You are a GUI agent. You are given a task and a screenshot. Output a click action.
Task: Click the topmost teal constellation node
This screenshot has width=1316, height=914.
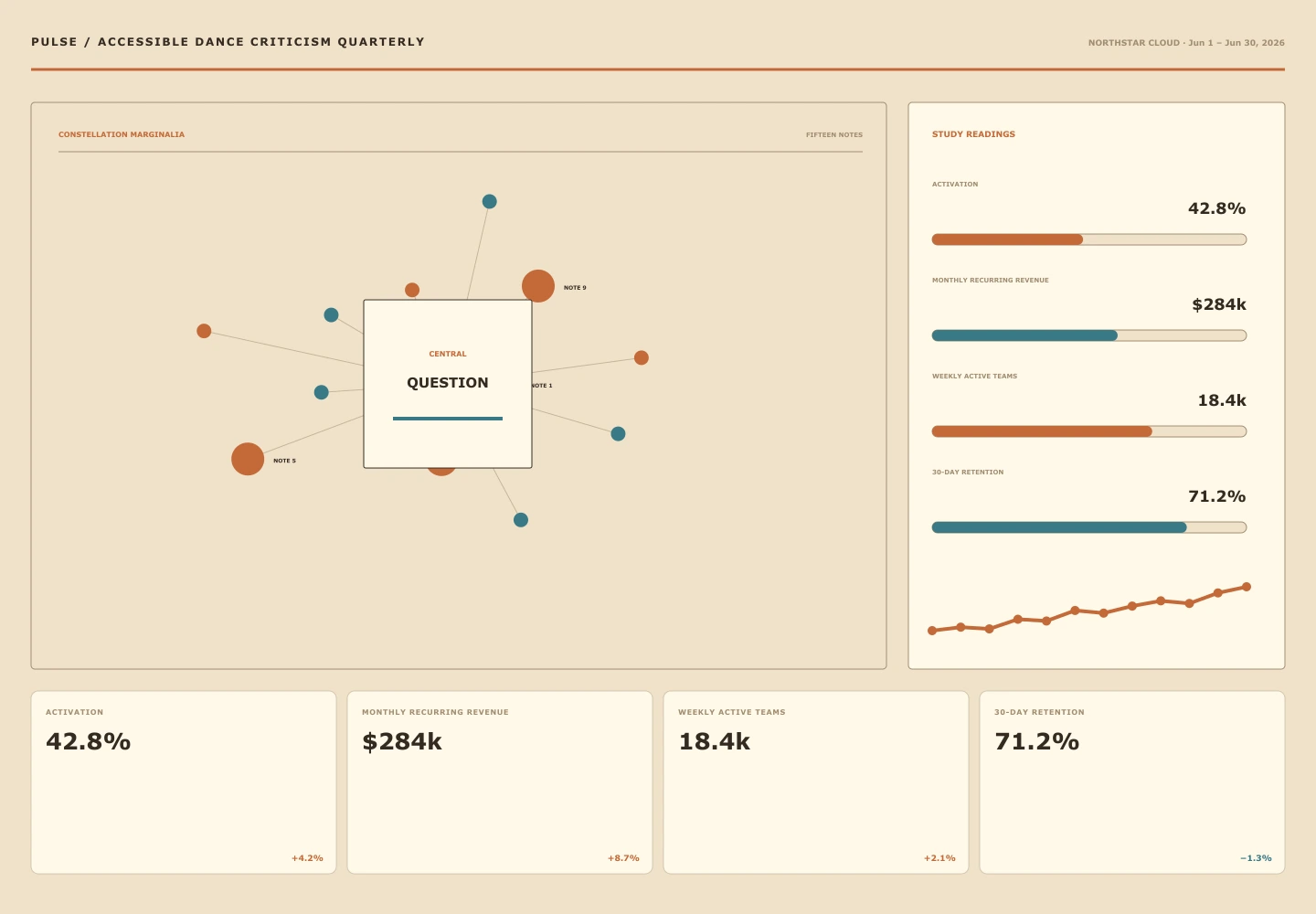490,201
